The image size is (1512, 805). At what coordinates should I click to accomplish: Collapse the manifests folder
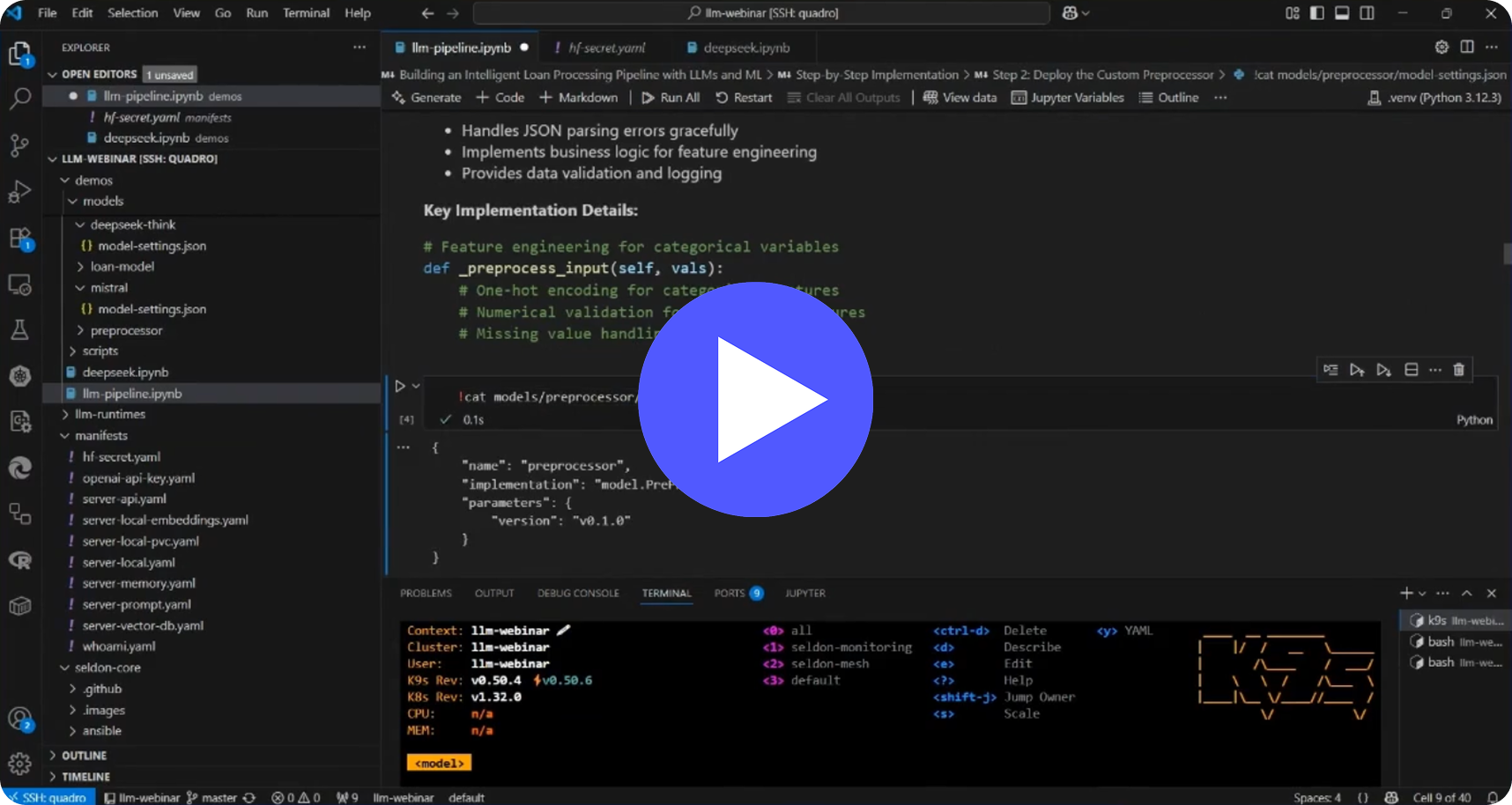point(100,436)
